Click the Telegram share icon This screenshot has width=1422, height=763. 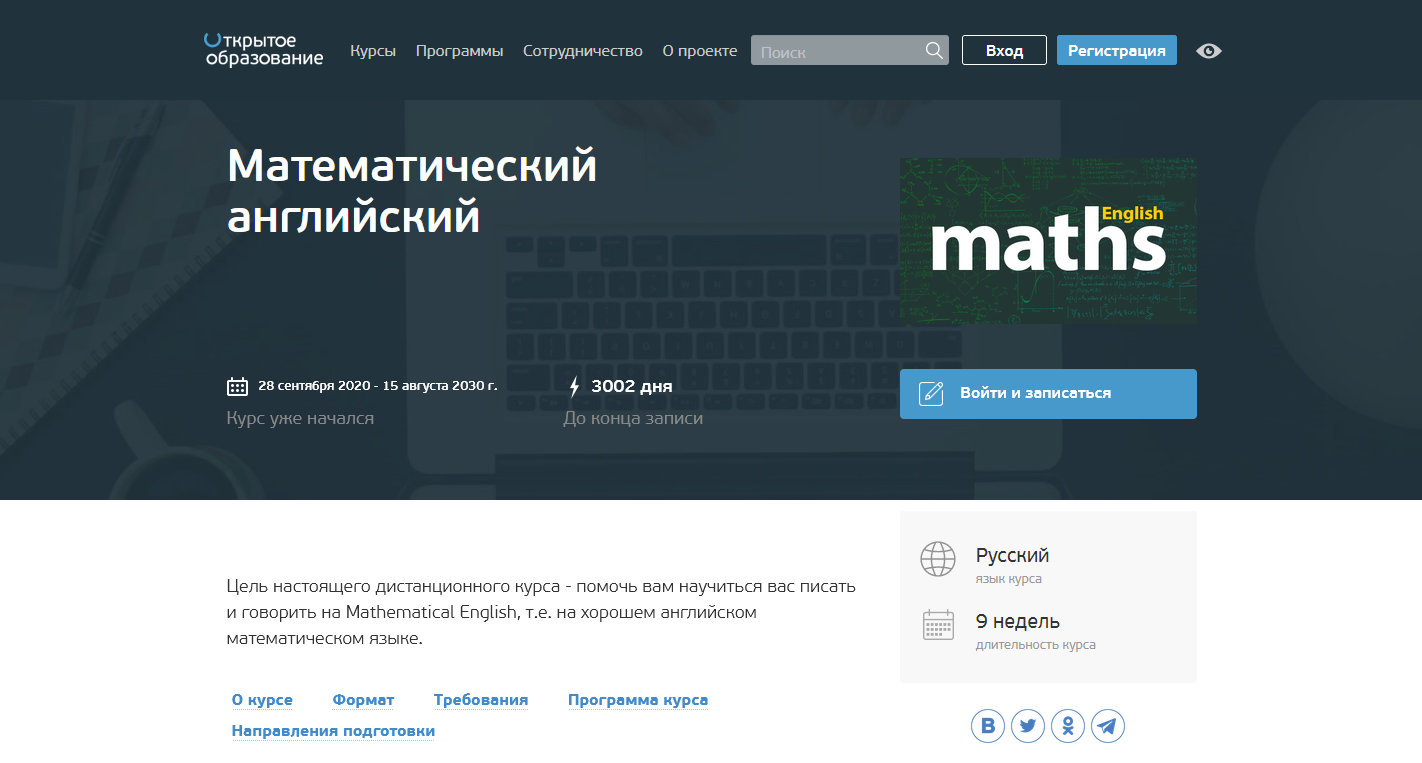1108,726
